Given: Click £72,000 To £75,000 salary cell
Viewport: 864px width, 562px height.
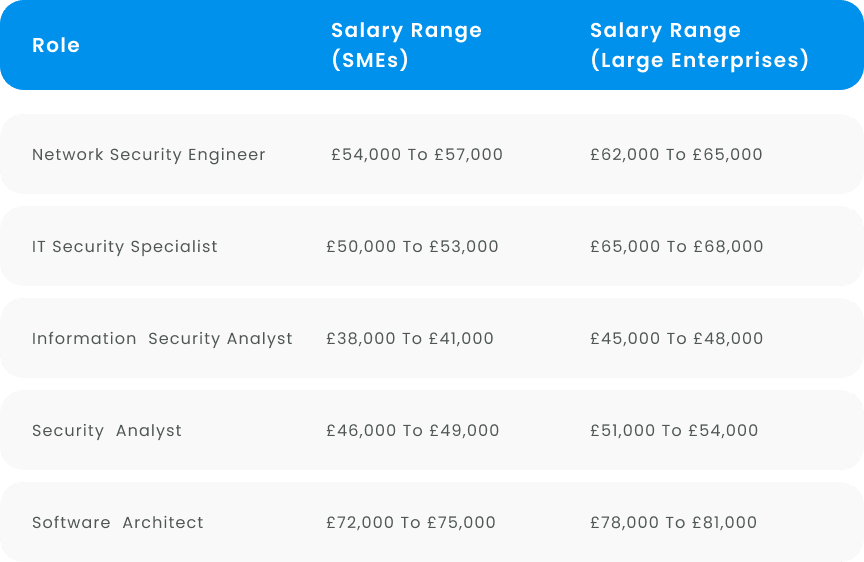Looking at the screenshot, I should point(411,522).
